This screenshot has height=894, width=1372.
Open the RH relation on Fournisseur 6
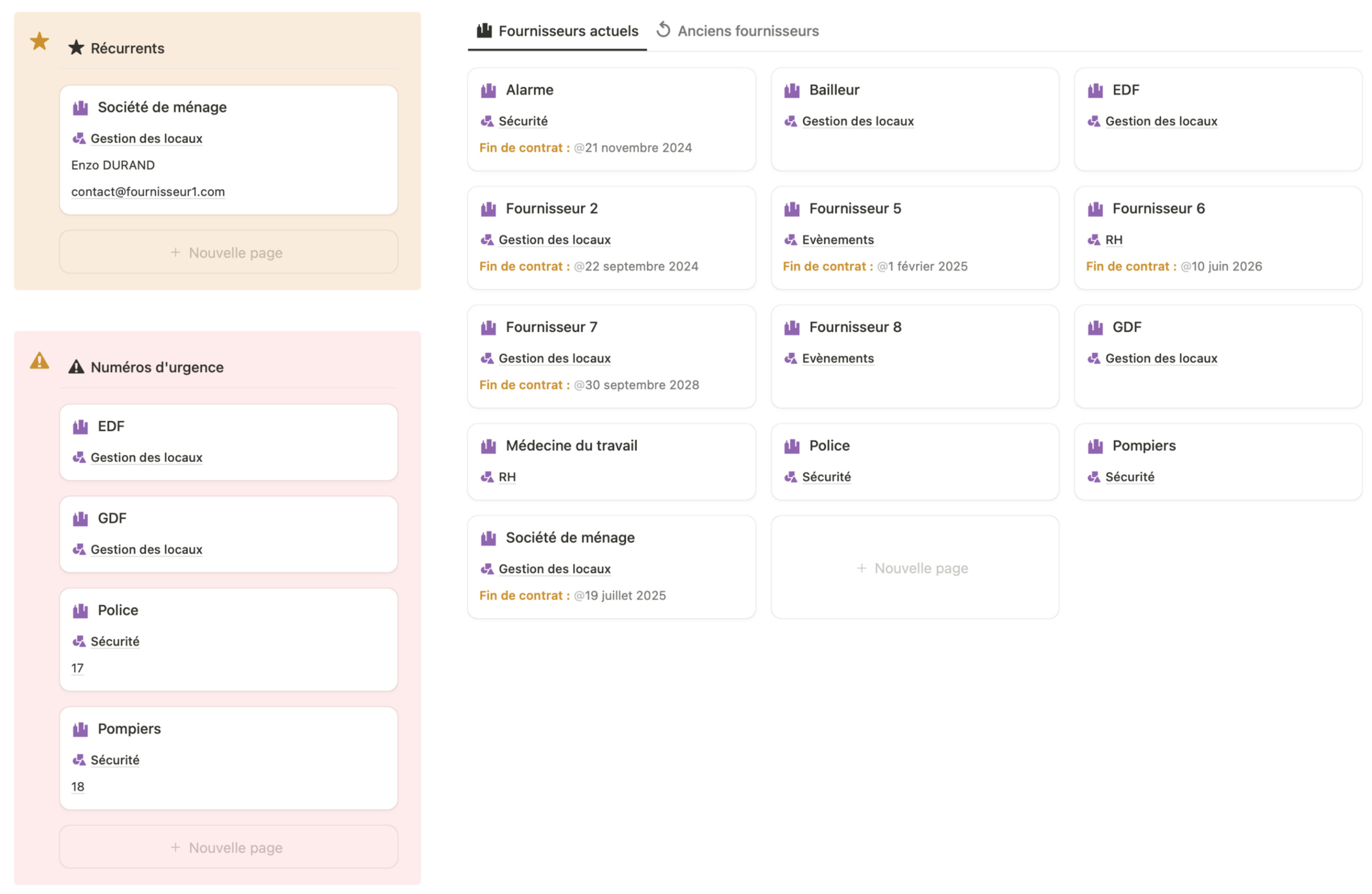click(x=1113, y=240)
